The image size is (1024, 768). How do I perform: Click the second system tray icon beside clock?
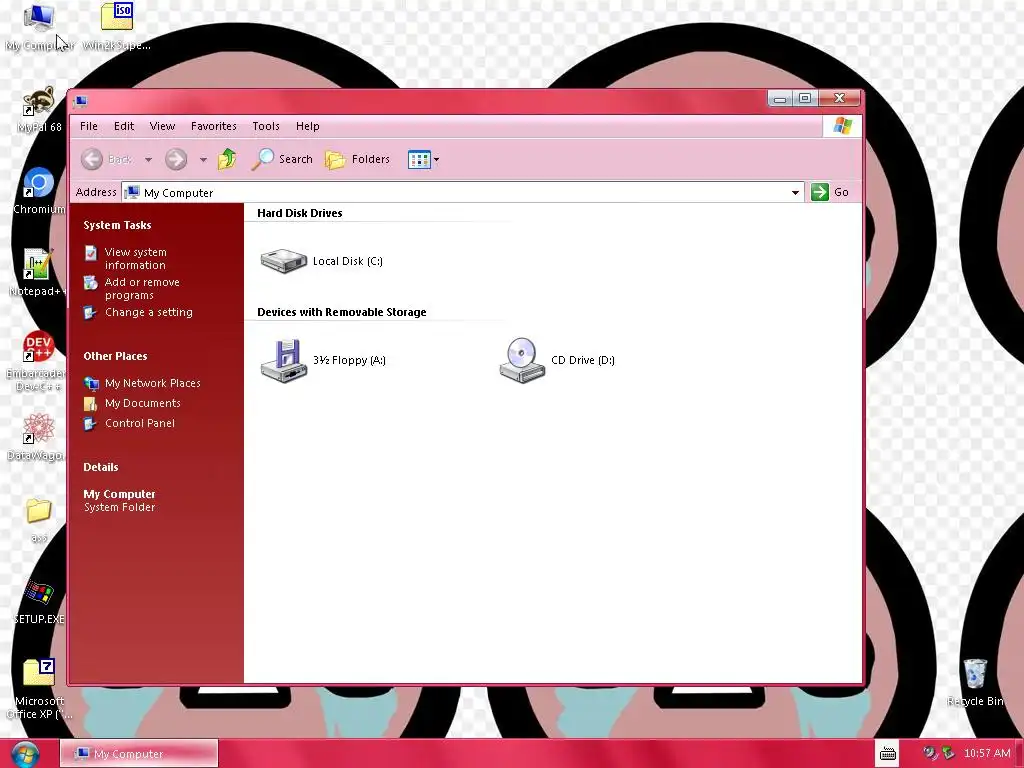click(x=948, y=754)
